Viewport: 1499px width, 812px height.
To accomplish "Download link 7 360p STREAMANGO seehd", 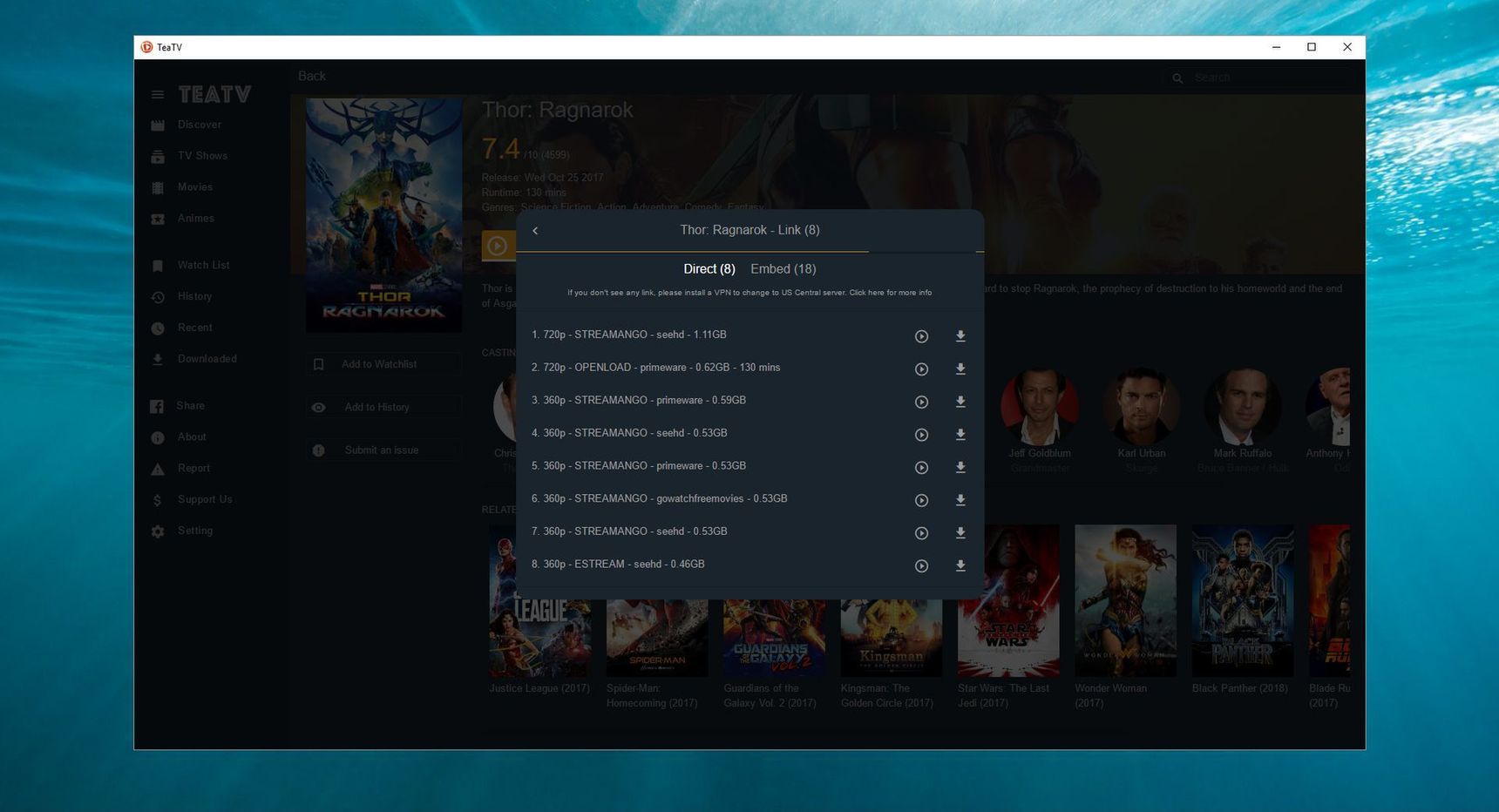I will click(960, 533).
